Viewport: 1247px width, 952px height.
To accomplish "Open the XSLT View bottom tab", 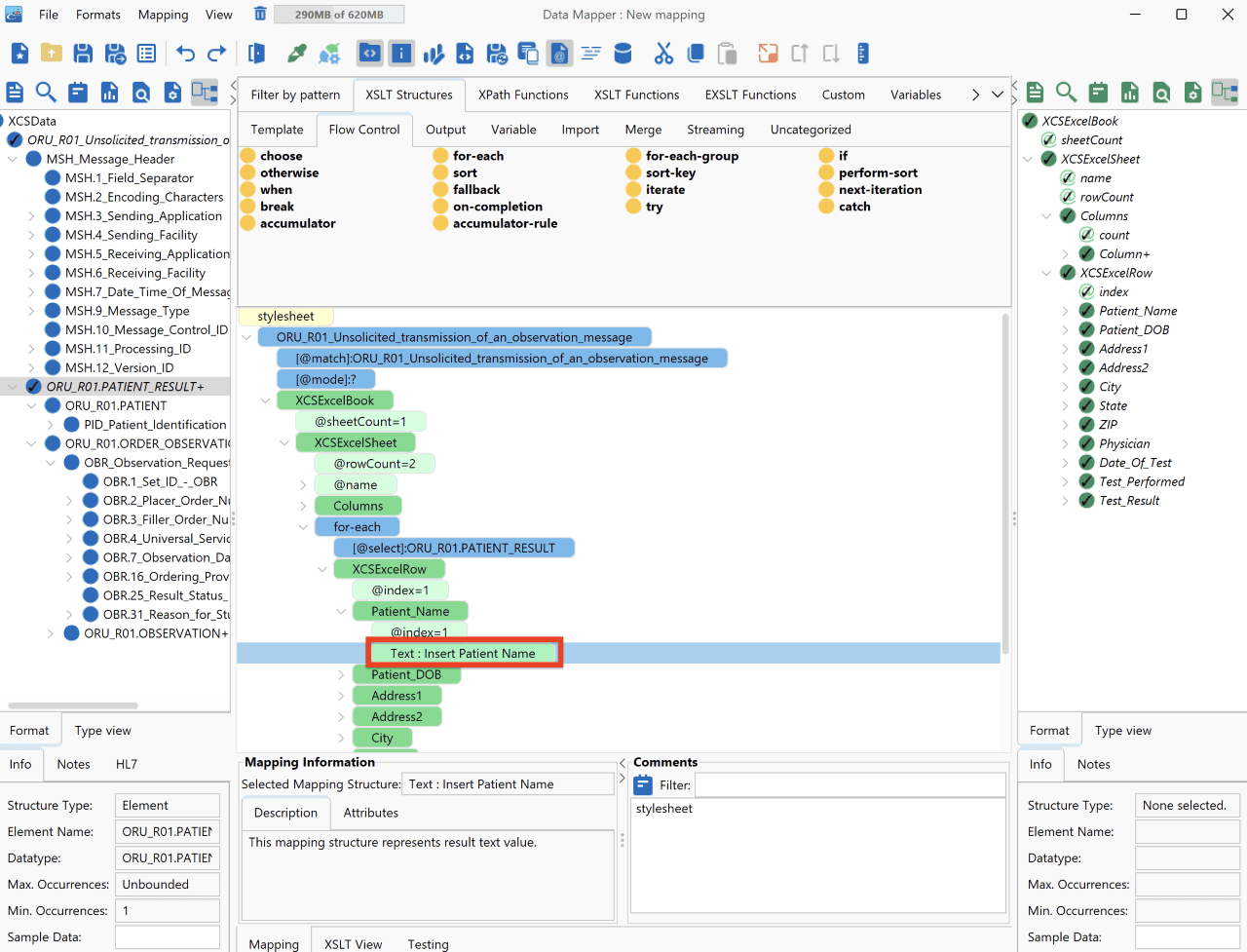I will (x=353, y=944).
